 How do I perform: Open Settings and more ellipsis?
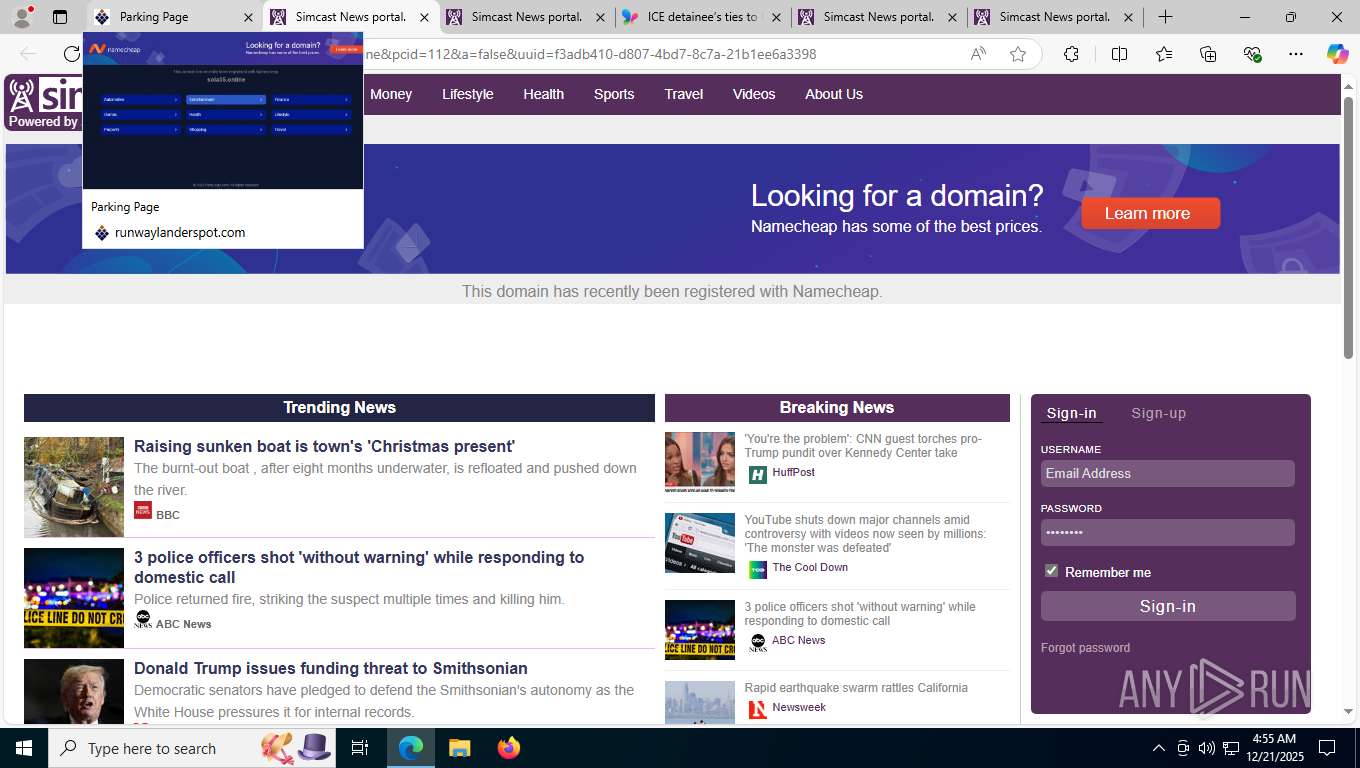click(x=1296, y=54)
